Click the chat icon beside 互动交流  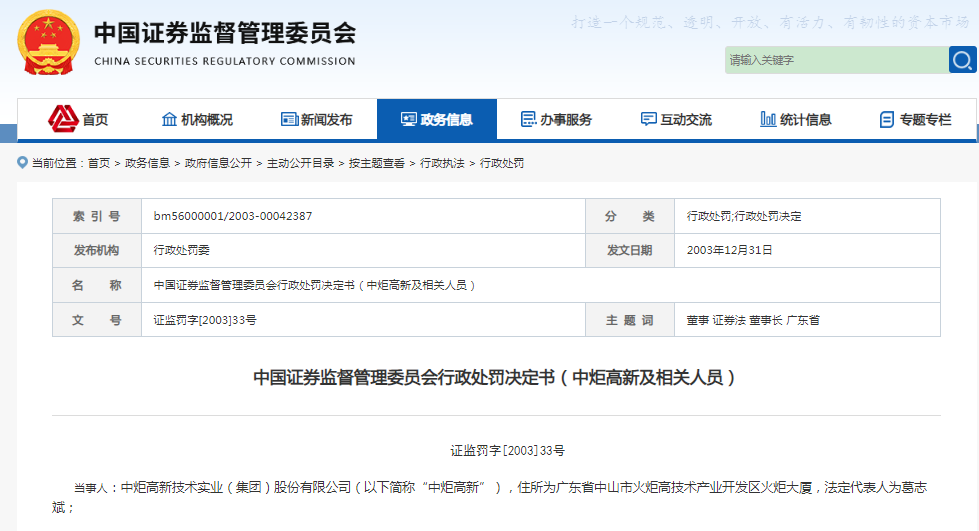click(649, 119)
